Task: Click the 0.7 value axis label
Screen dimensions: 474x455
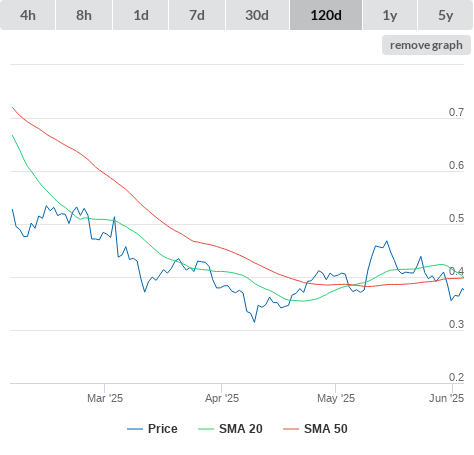Action: click(456, 112)
